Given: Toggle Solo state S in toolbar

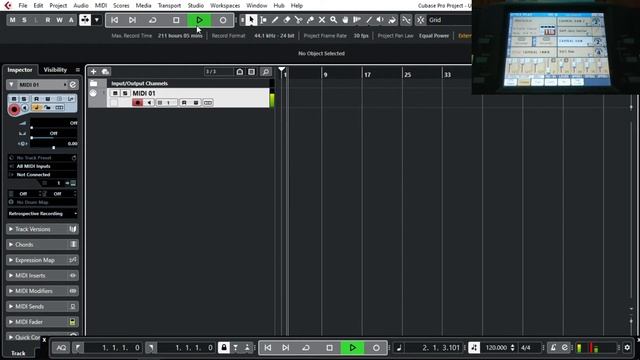Looking at the screenshot, I should pos(24,20).
